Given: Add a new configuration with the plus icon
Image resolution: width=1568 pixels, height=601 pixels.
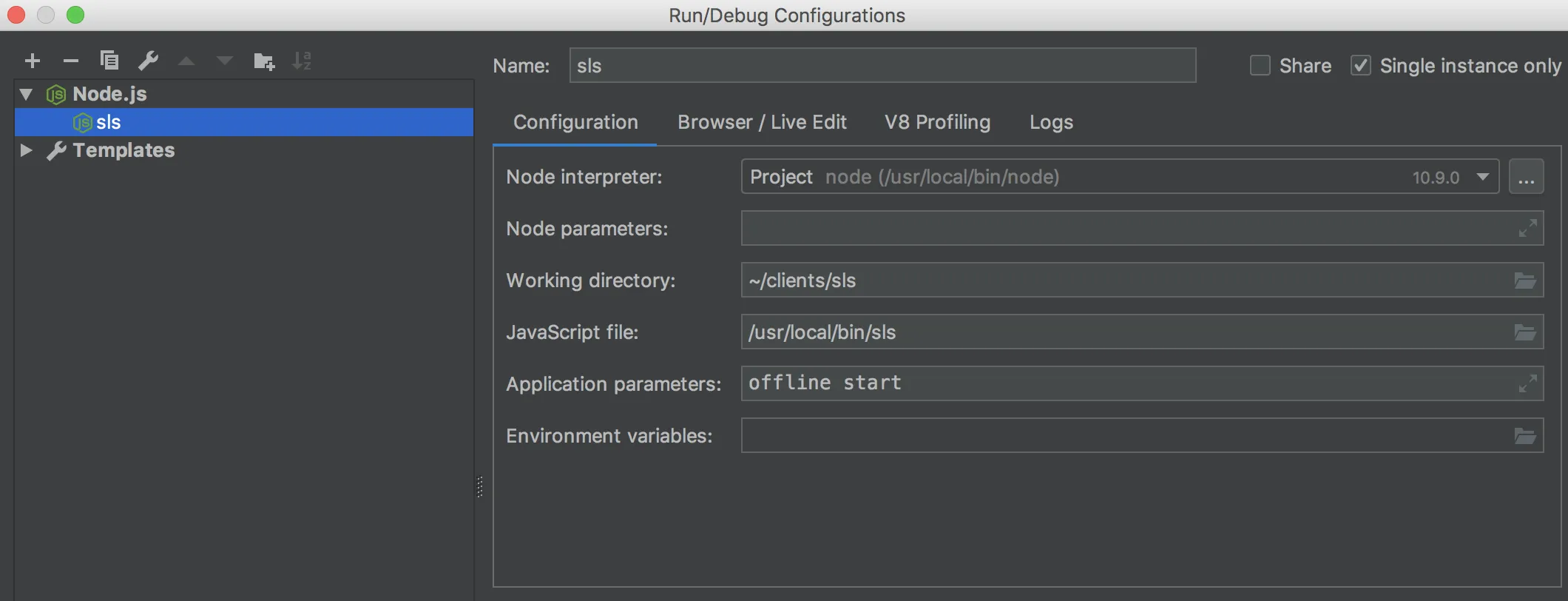Looking at the screenshot, I should click(x=32, y=61).
